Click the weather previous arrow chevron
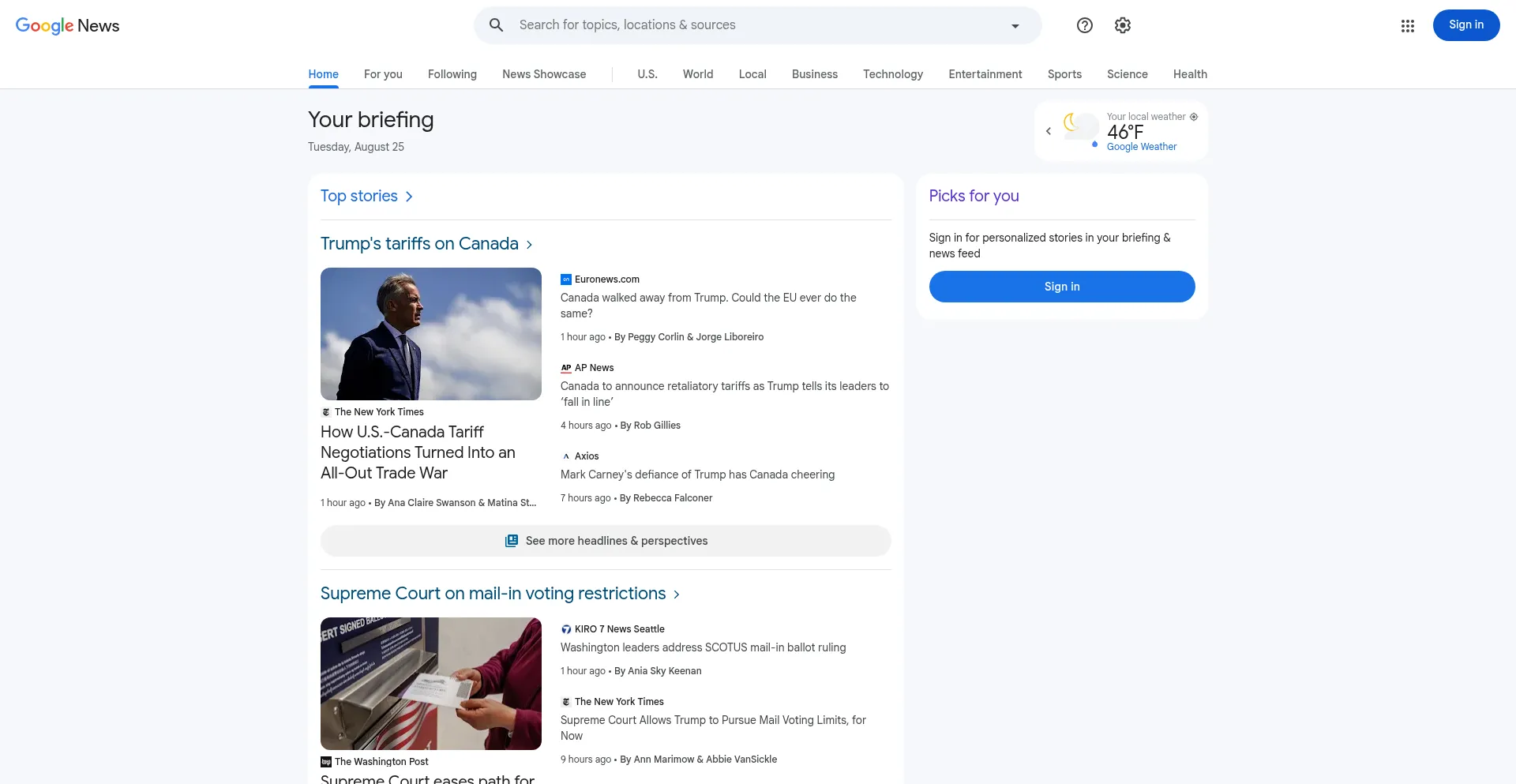The width and height of the screenshot is (1516, 784). click(x=1049, y=131)
